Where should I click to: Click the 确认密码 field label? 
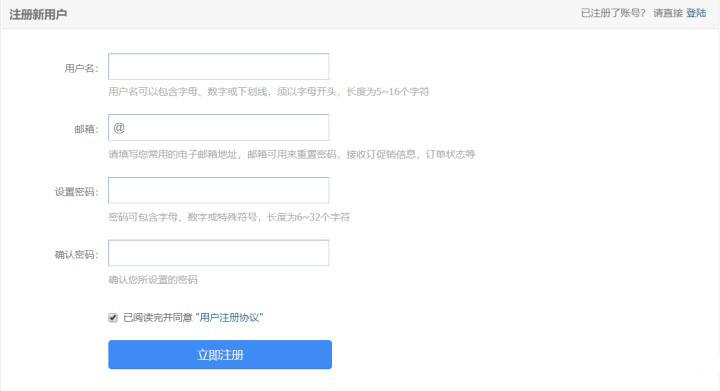[77, 255]
